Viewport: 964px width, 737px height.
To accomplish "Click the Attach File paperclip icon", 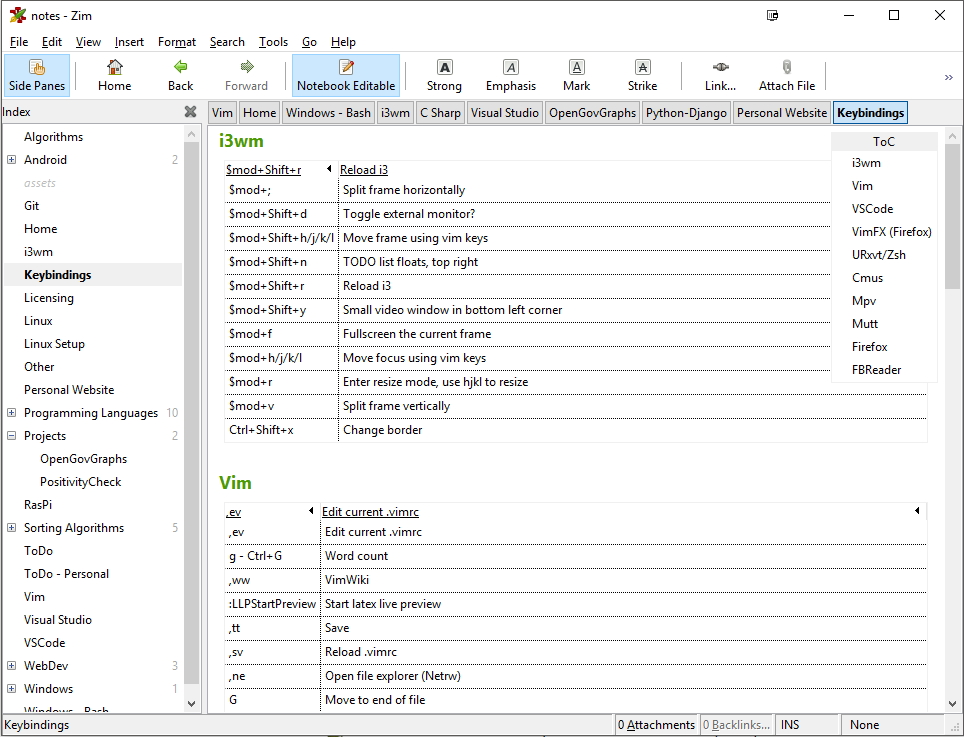I will click(x=787, y=75).
